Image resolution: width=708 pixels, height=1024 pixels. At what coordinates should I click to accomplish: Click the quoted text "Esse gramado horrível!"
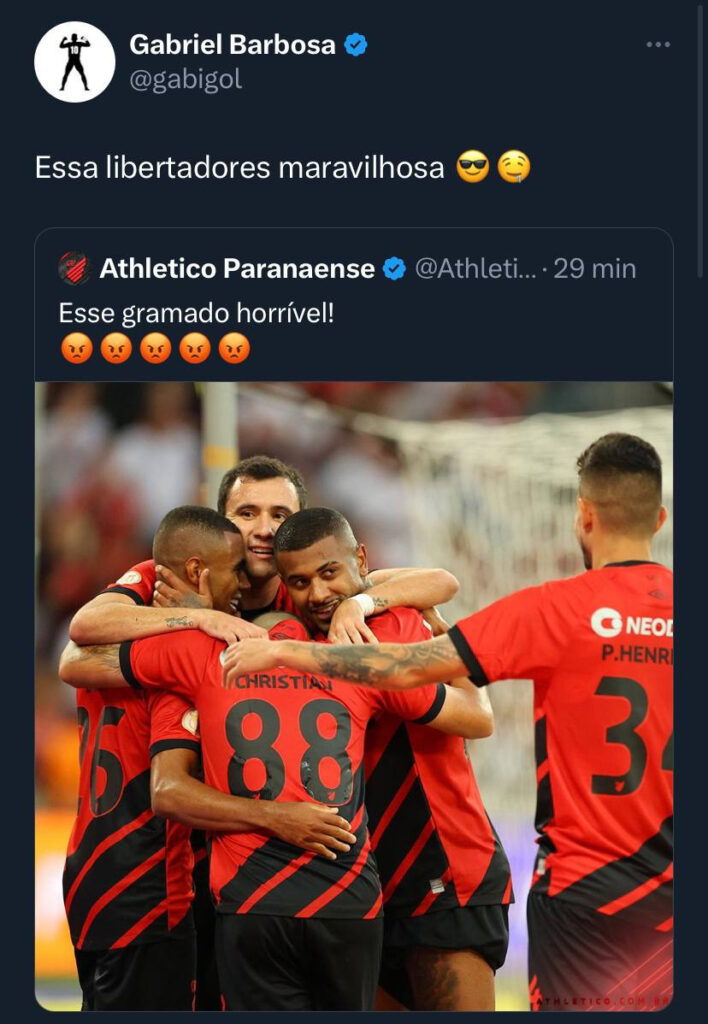tap(197, 313)
